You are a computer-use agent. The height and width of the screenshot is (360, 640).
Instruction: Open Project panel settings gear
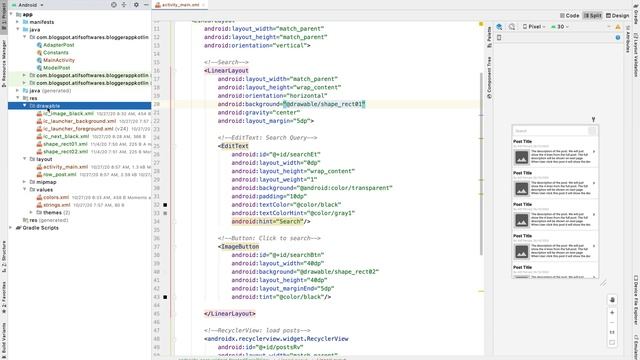(x=136, y=5)
